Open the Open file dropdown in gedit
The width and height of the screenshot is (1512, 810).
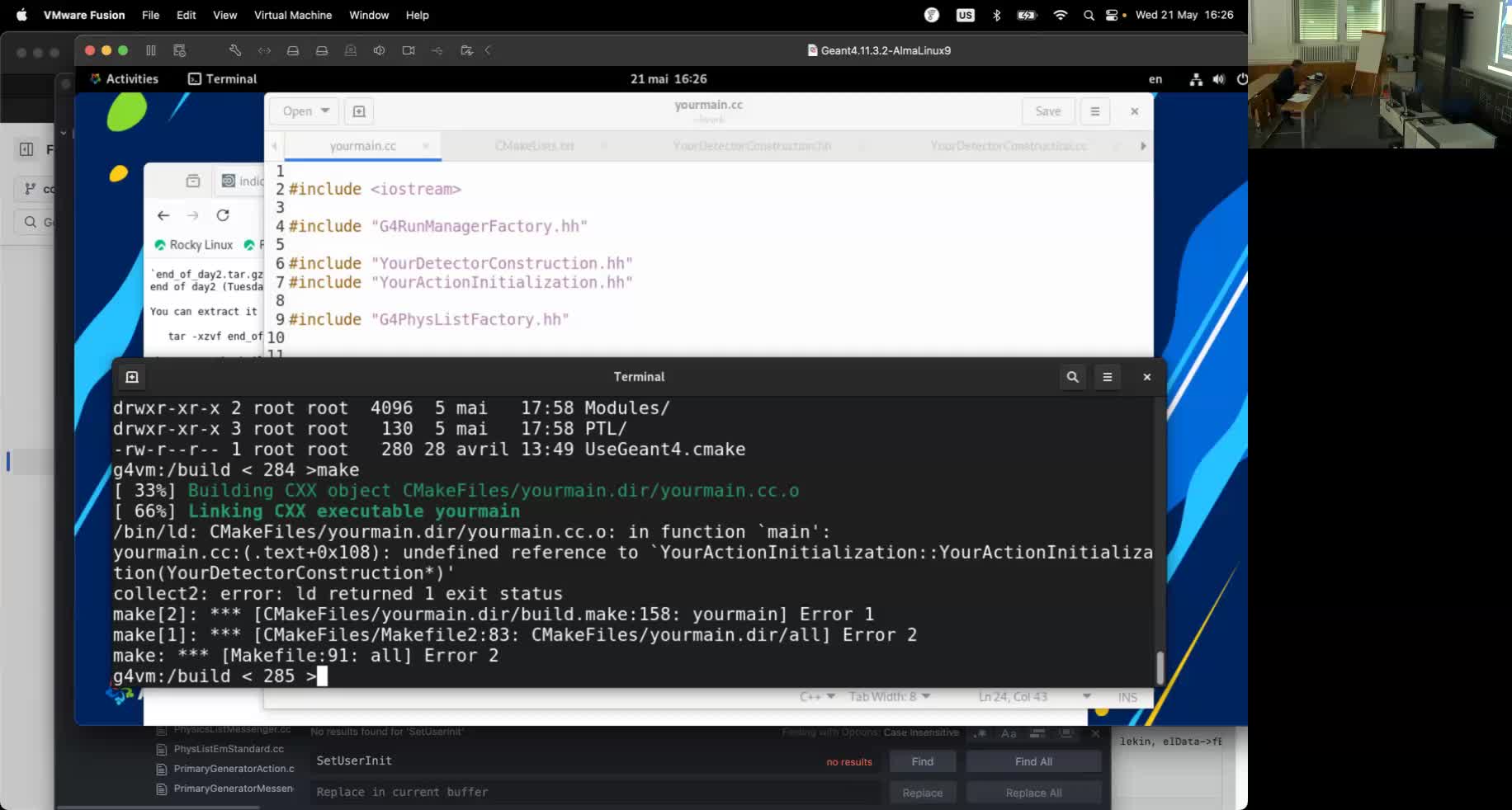pyautogui.click(x=303, y=111)
